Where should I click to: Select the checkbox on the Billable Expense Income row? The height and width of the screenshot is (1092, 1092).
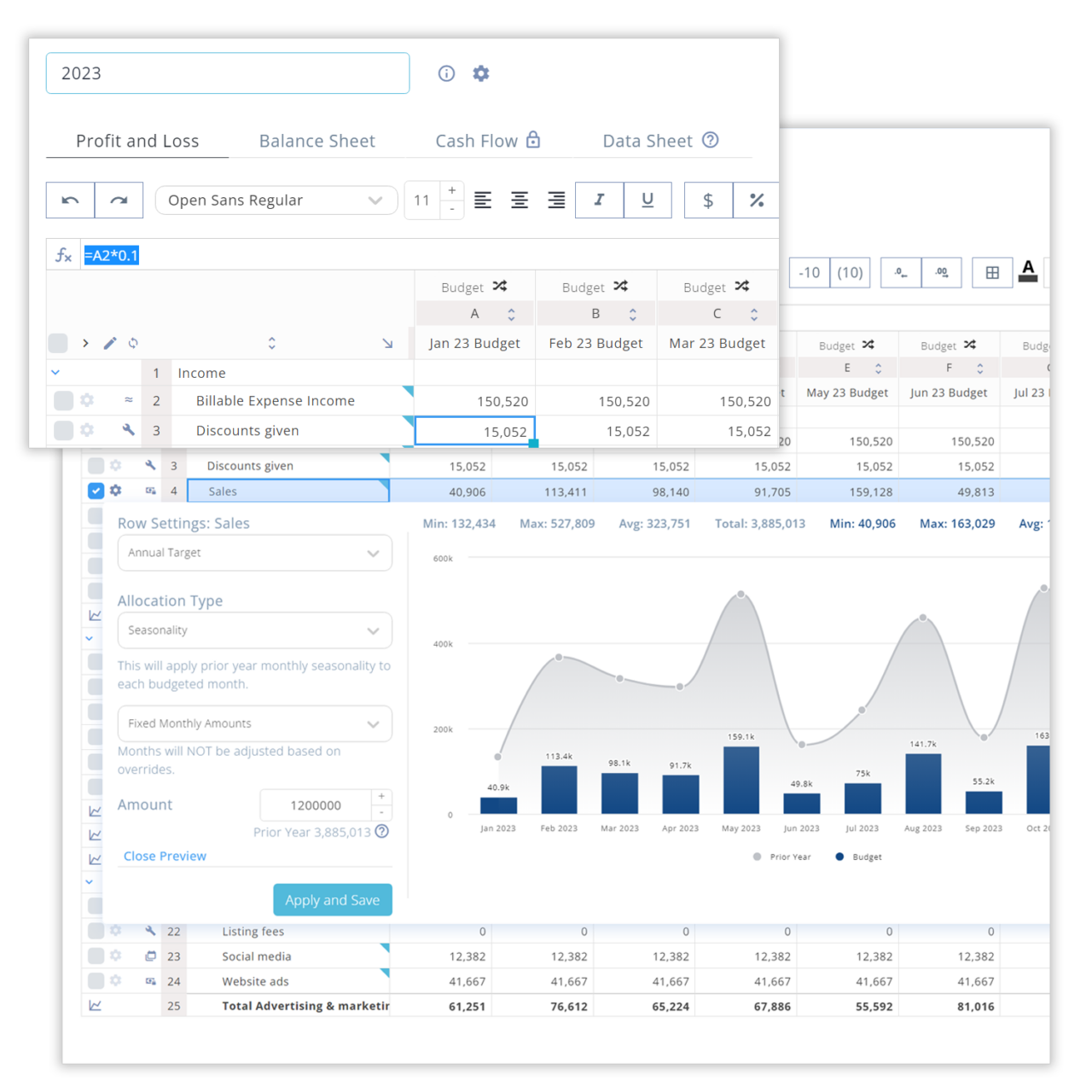click(63, 400)
